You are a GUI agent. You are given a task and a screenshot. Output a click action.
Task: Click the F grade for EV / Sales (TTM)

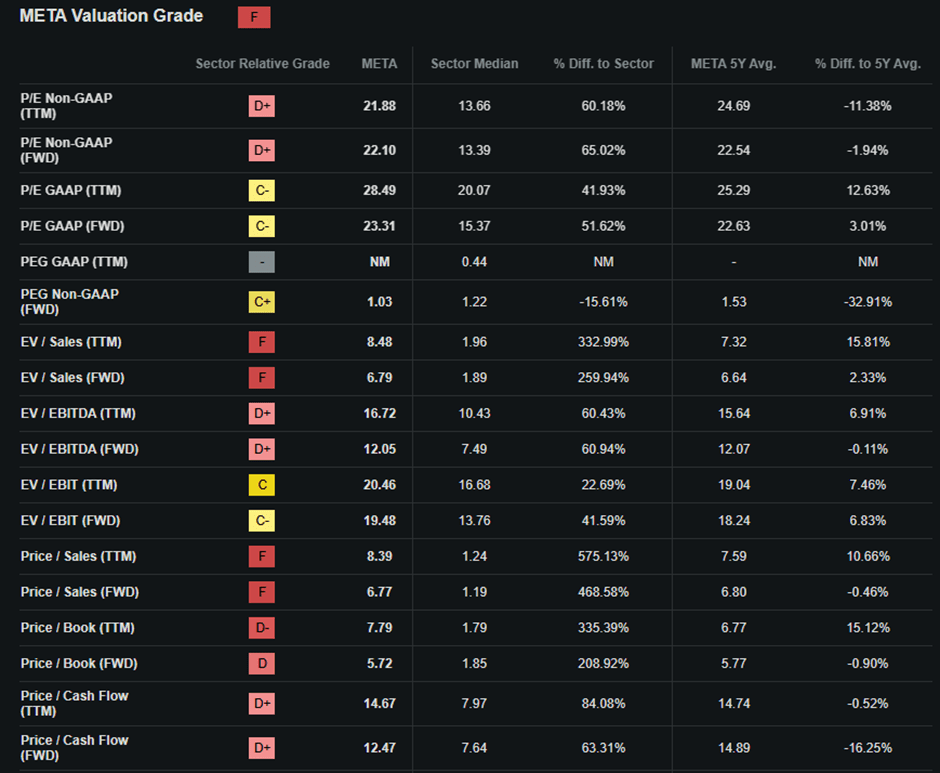[x=262, y=342]
